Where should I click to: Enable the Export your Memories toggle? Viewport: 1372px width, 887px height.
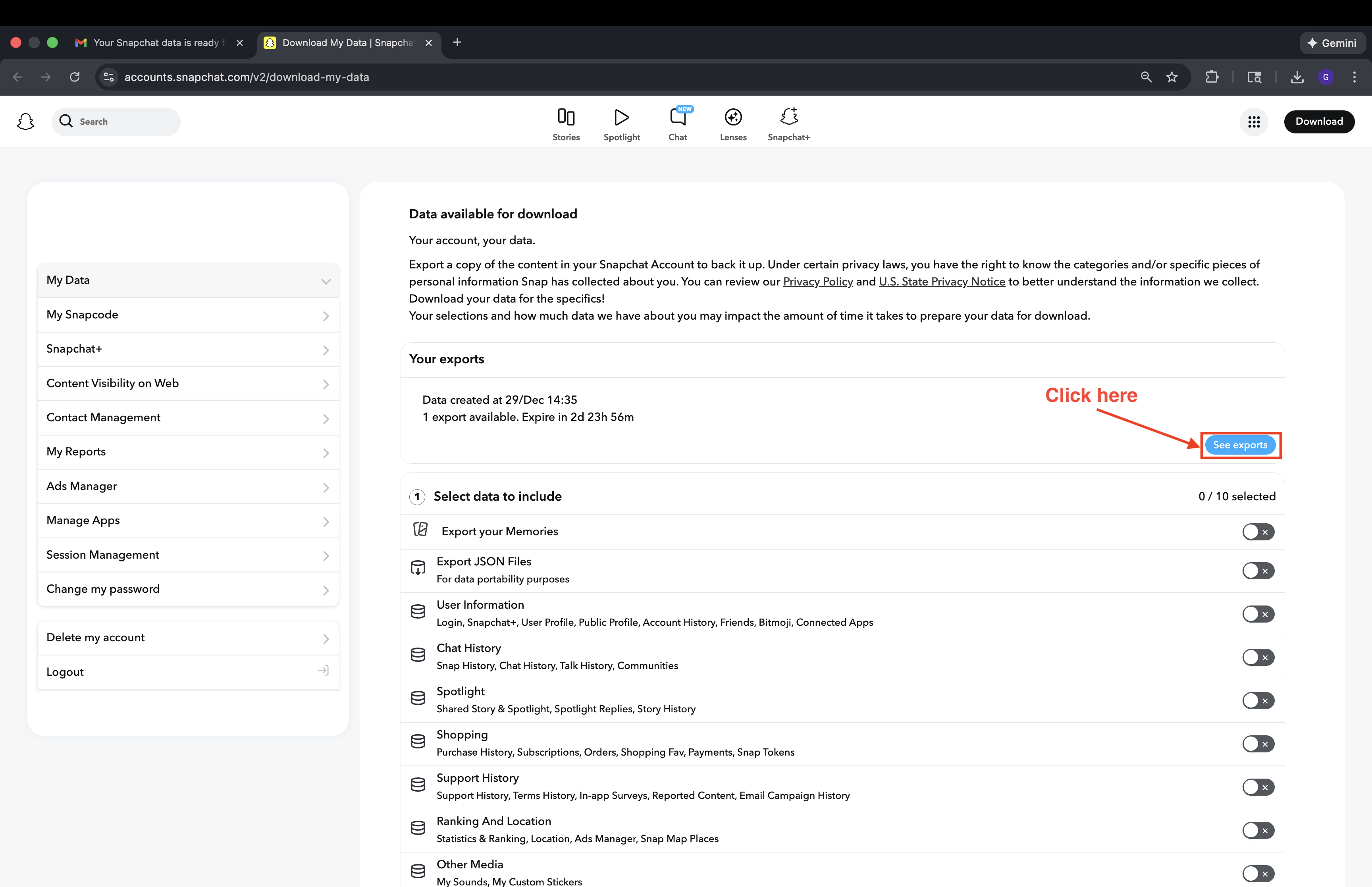coord(1257,532)
